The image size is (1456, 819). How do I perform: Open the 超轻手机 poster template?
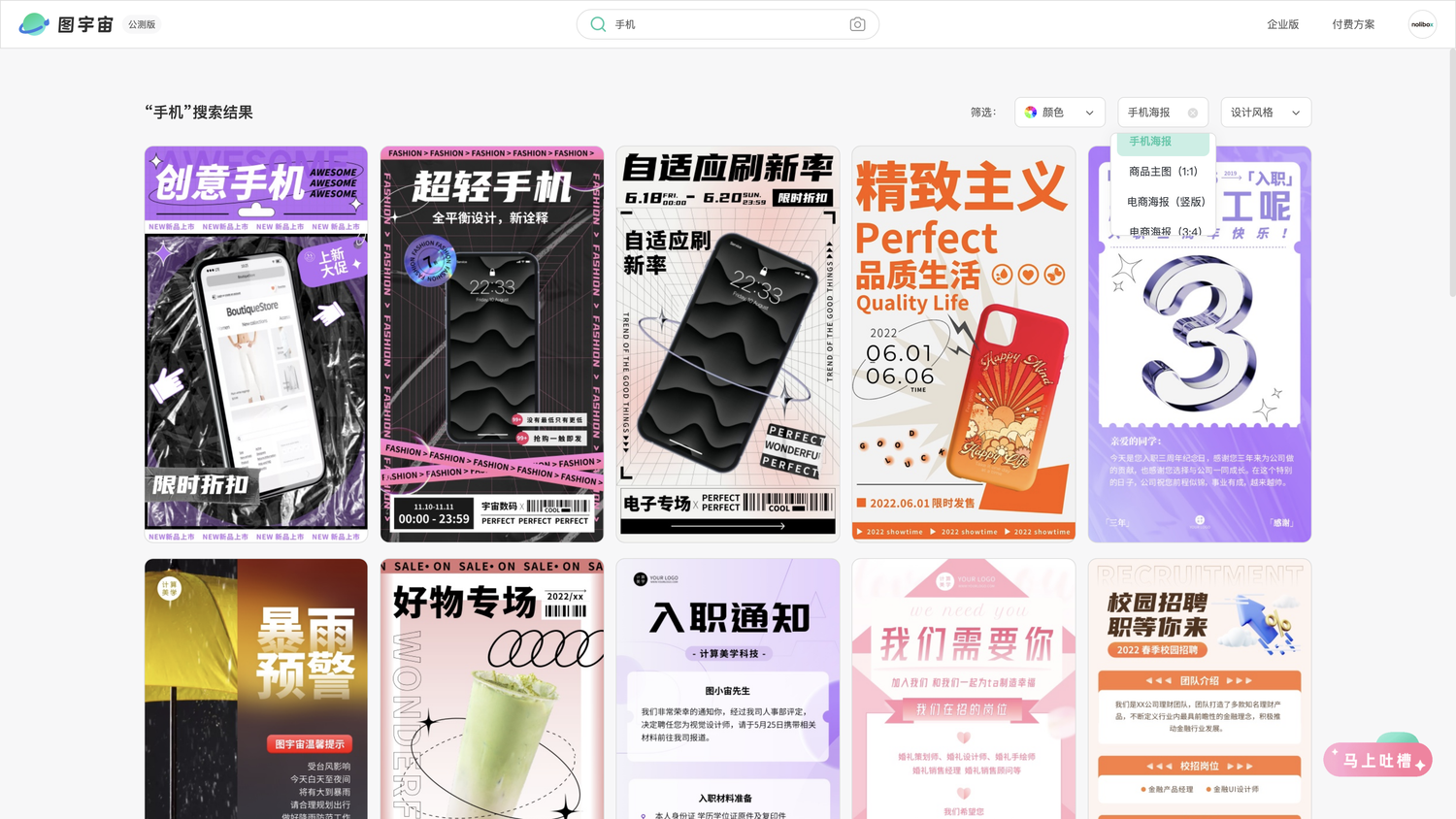(x=492, y=344)
